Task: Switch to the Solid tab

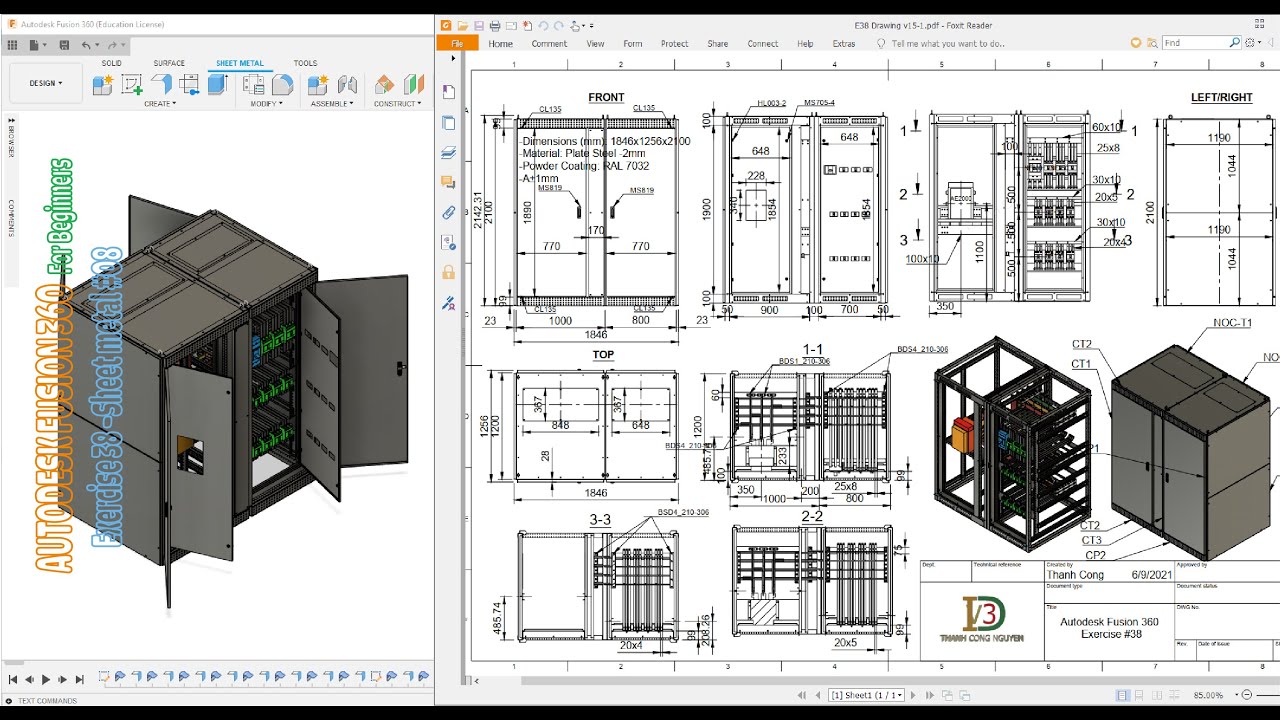Action: tap(111, 63)
